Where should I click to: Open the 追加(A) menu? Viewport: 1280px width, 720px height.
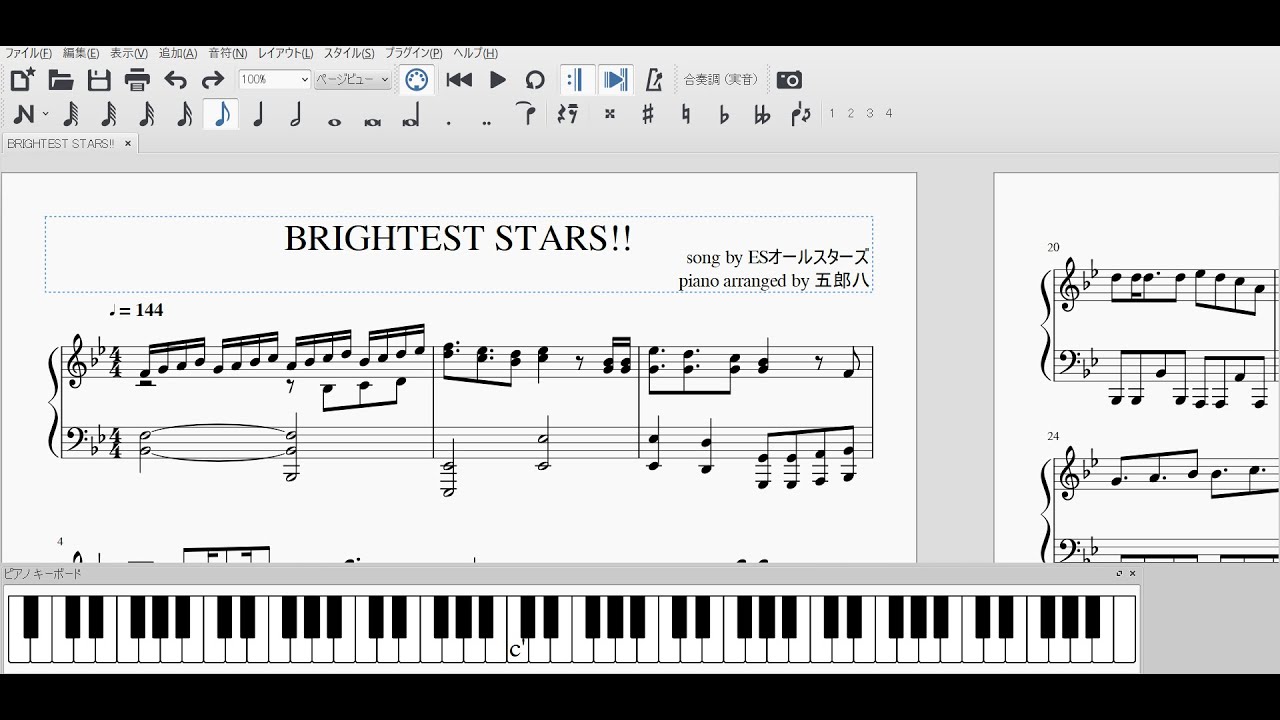[178, 53]
